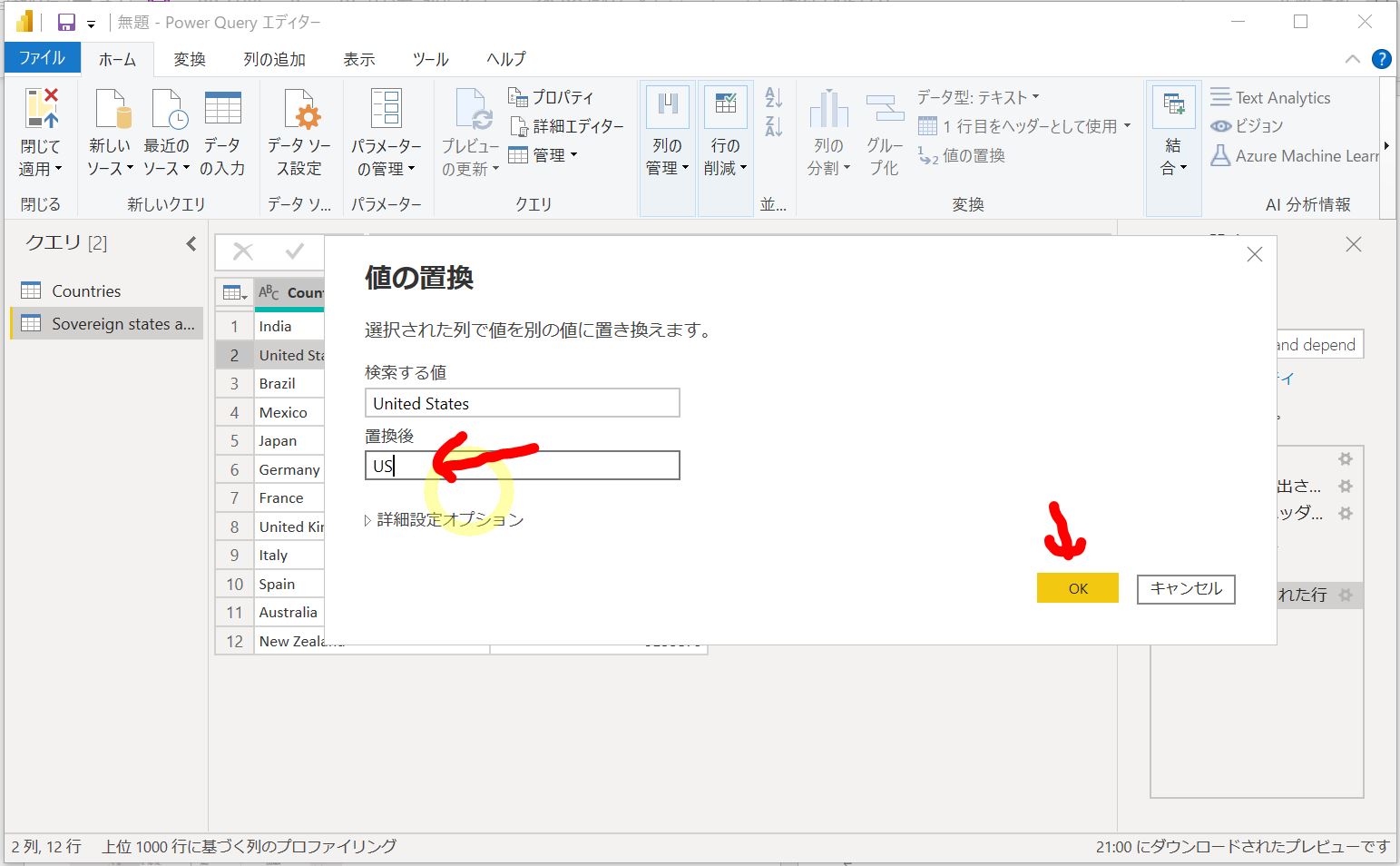
Task: Click the Reduce Rows (行の削減) icon
Action: coord(725,108)
